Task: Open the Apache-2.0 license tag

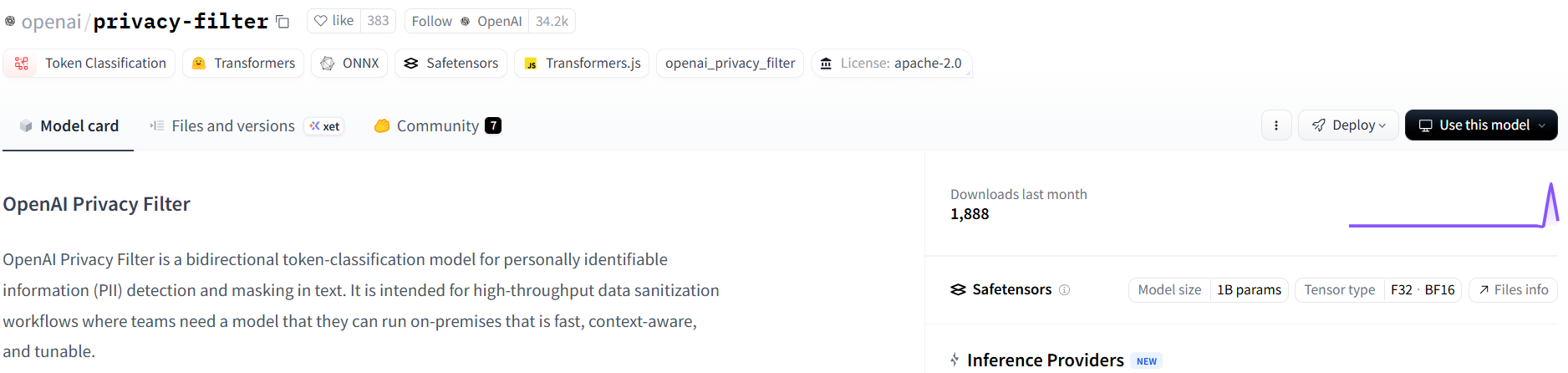Action: pyautogui.click(x=891, y=64)
